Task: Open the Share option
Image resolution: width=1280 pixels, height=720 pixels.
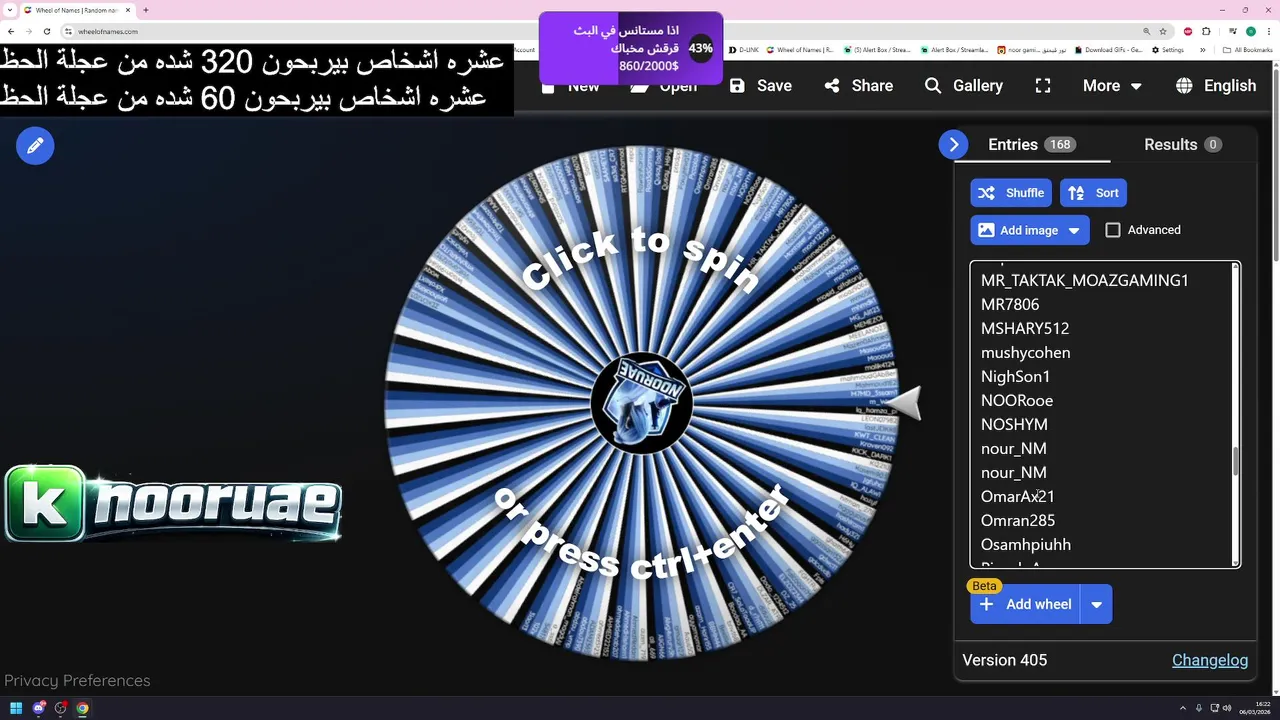Action: click(859, 86)
